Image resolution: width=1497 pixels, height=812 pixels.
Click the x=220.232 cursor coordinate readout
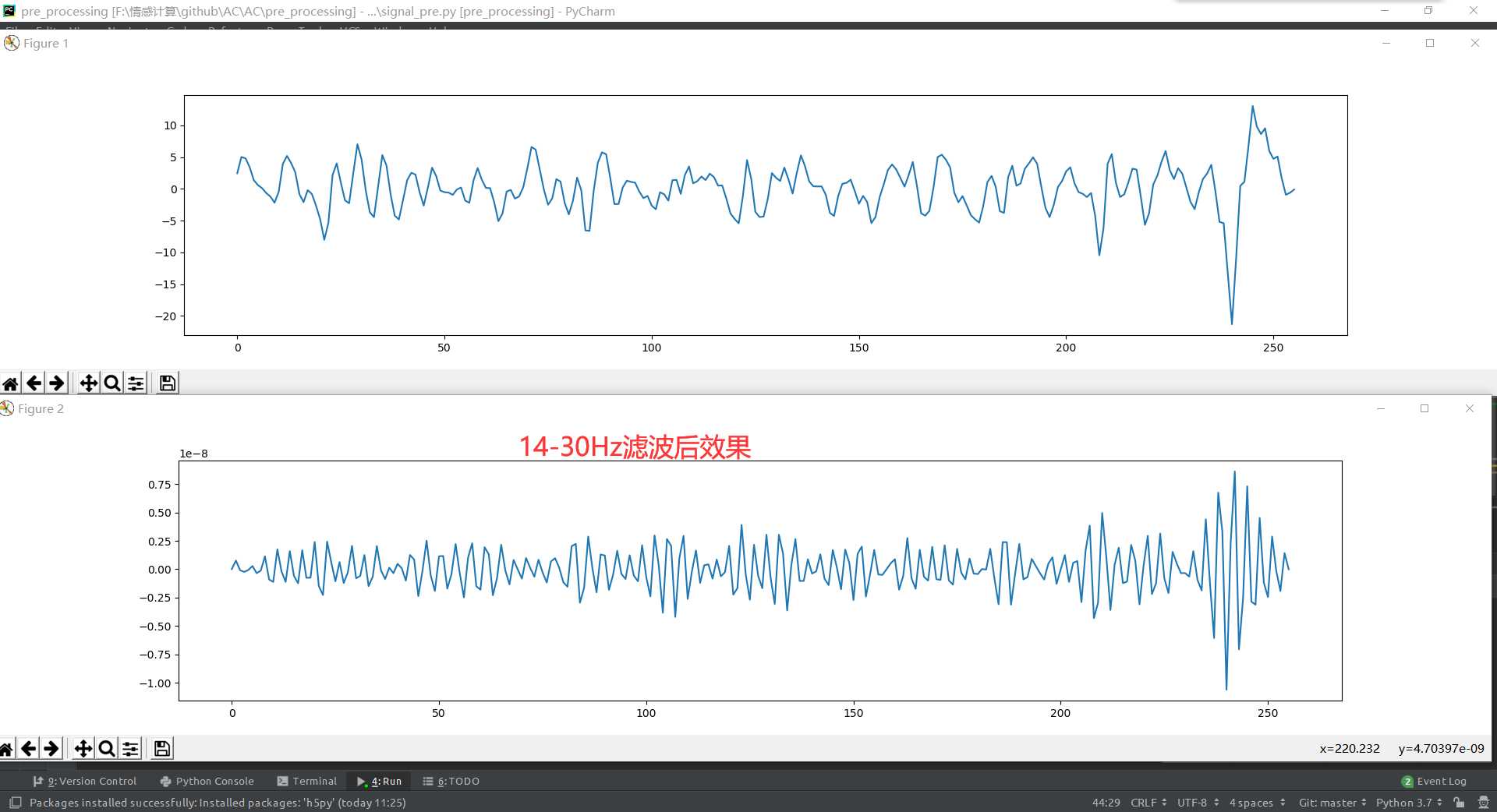coord(1350,748)
